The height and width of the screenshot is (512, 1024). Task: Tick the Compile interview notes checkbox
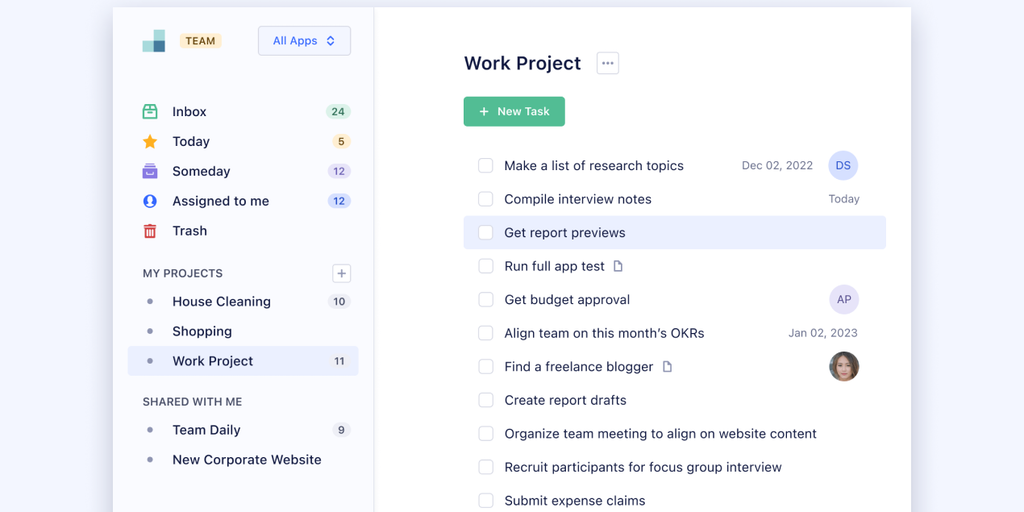(x=486, y=199)
